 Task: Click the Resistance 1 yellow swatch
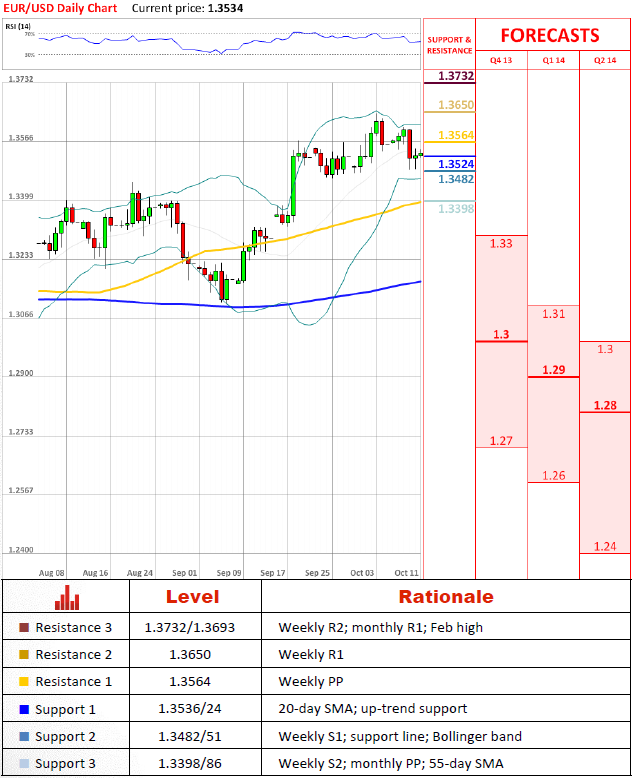(x=24, y=682)
